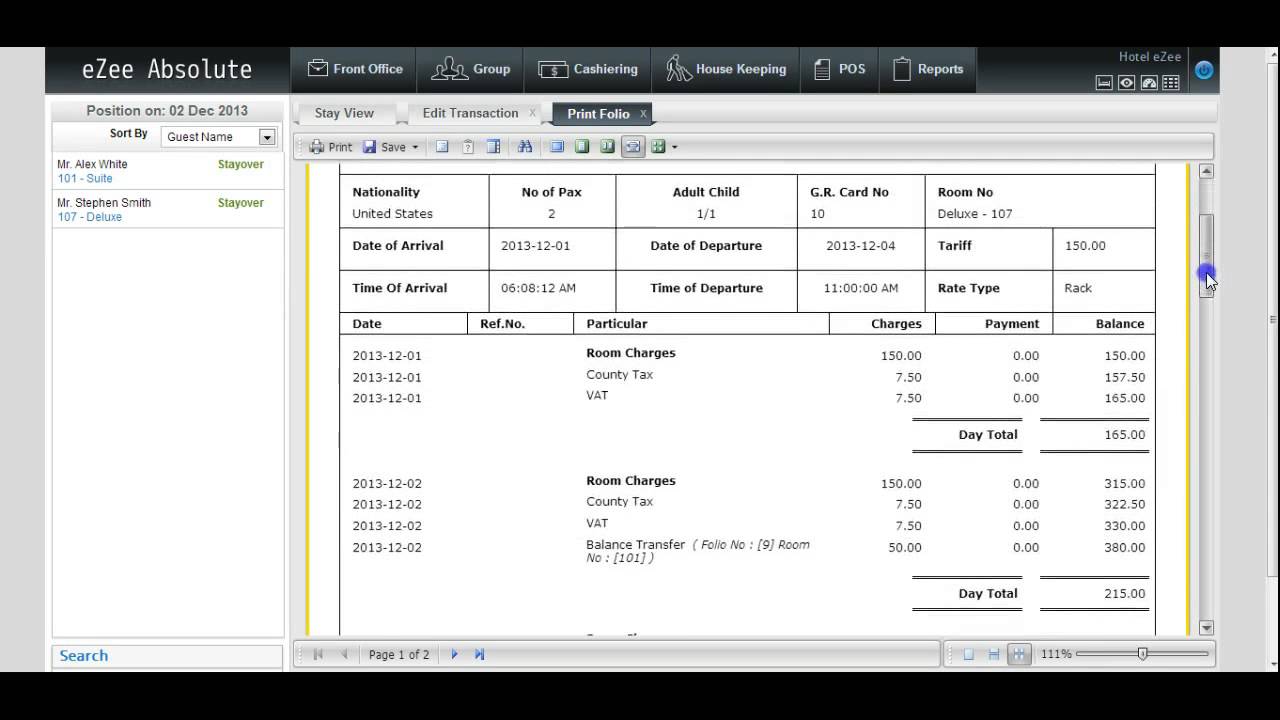Go to the next report page
Image resolution: width=1280 pixels, height=720 pixels.
454,654
